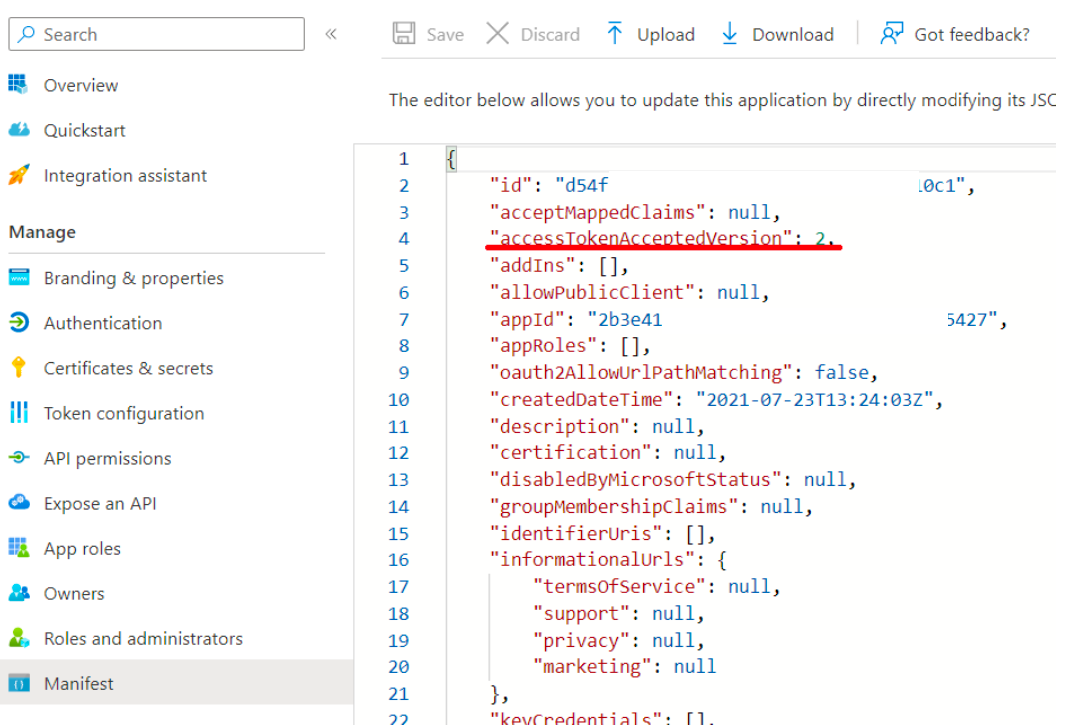Click the "termsOfService" line
The height and width of the screenshot is (728, 1068).
tap(657, 586)
